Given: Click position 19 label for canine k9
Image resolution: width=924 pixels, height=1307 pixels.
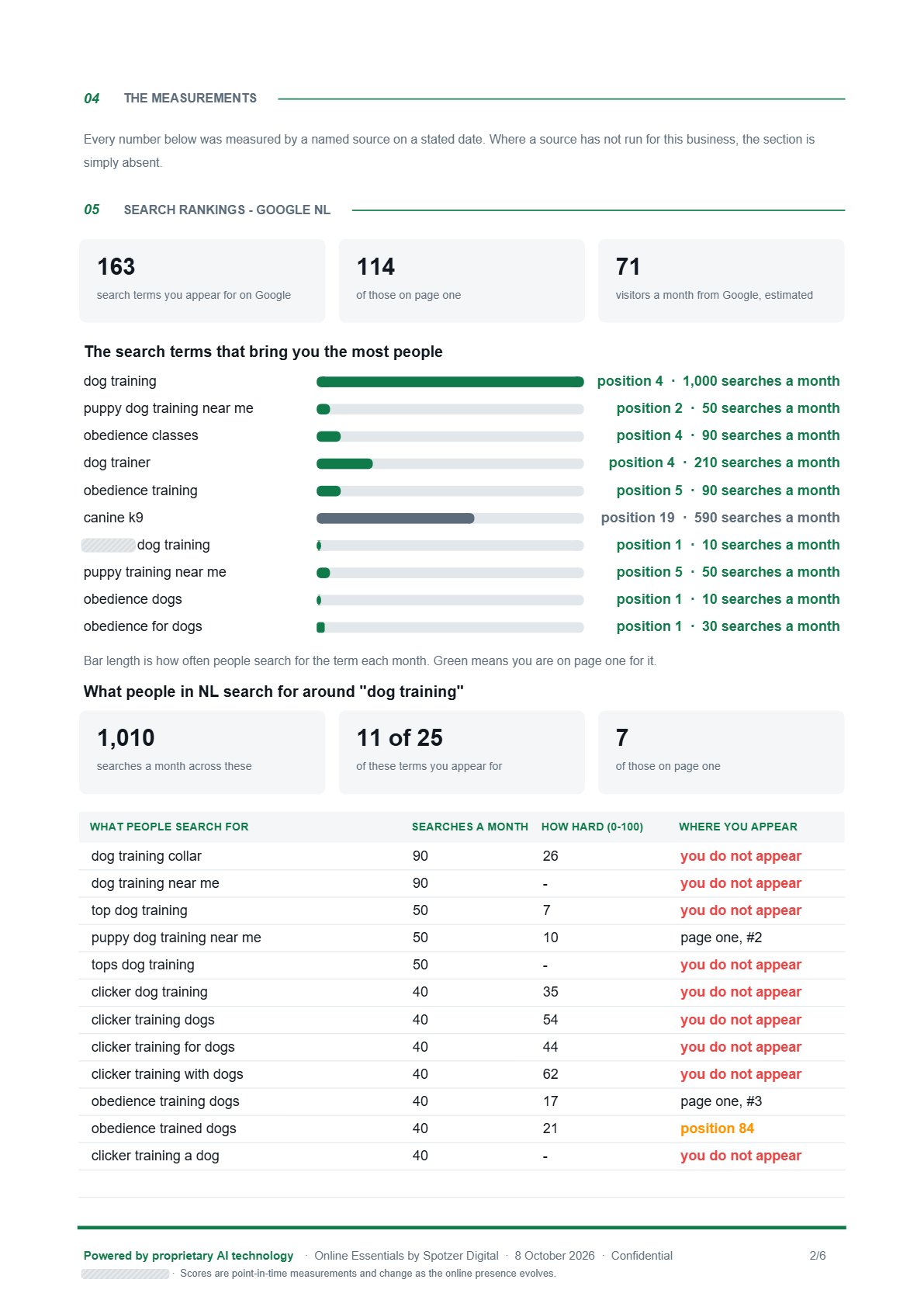Looking at the screenshot, I should point(638,518).
